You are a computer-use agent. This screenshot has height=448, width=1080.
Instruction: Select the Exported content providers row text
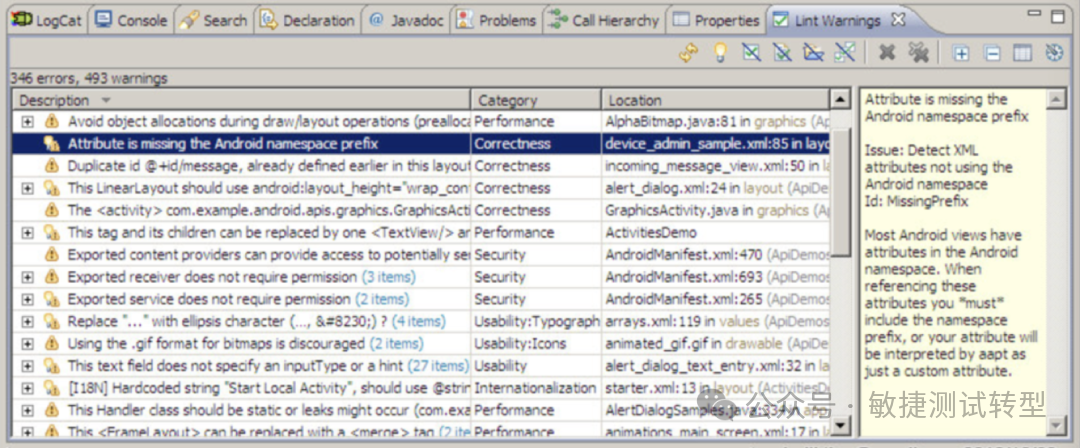269,254
